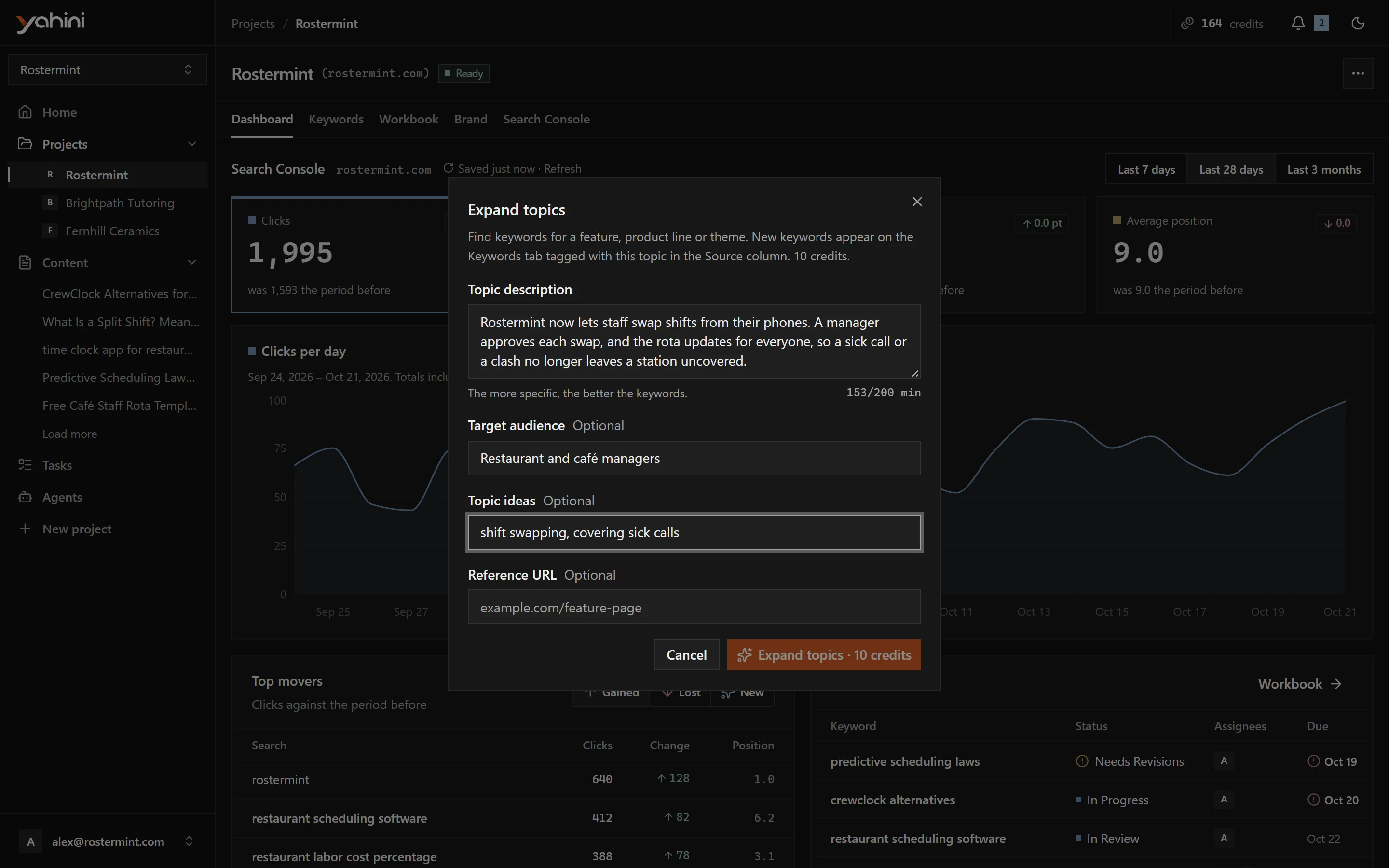
Task: Open the Brand tab
Action: pyautogui.click(x=471, y=120)
